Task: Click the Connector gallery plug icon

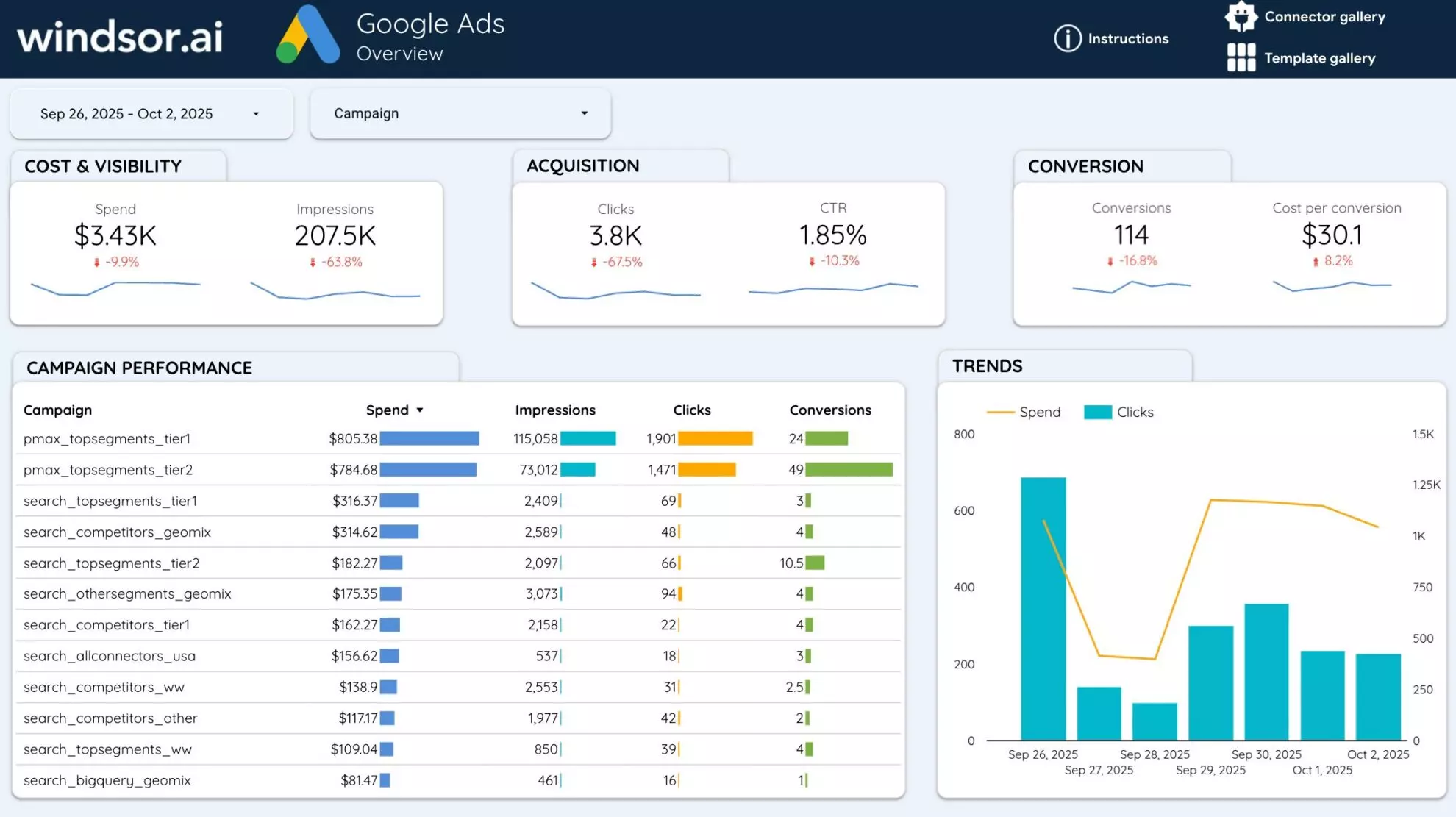Action: click(1241, 16)
